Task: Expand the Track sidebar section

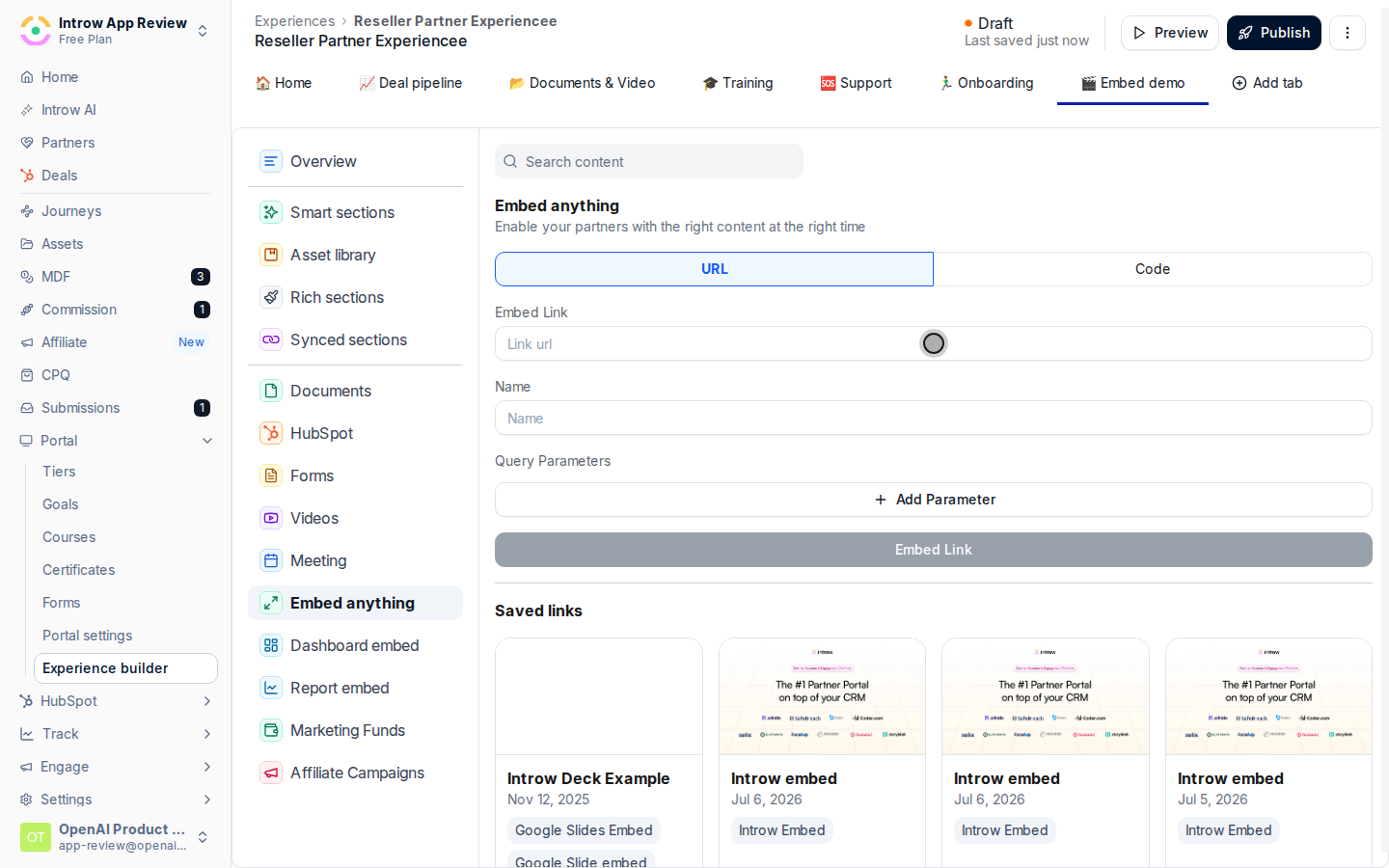Action: point(207,734)
